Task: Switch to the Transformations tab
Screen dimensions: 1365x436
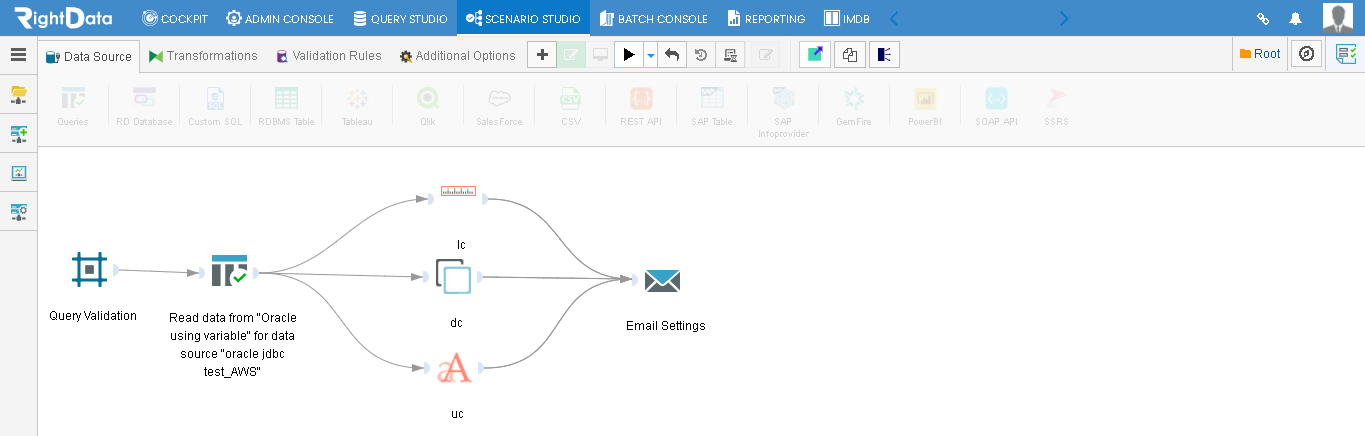Action: click(203, 56)
